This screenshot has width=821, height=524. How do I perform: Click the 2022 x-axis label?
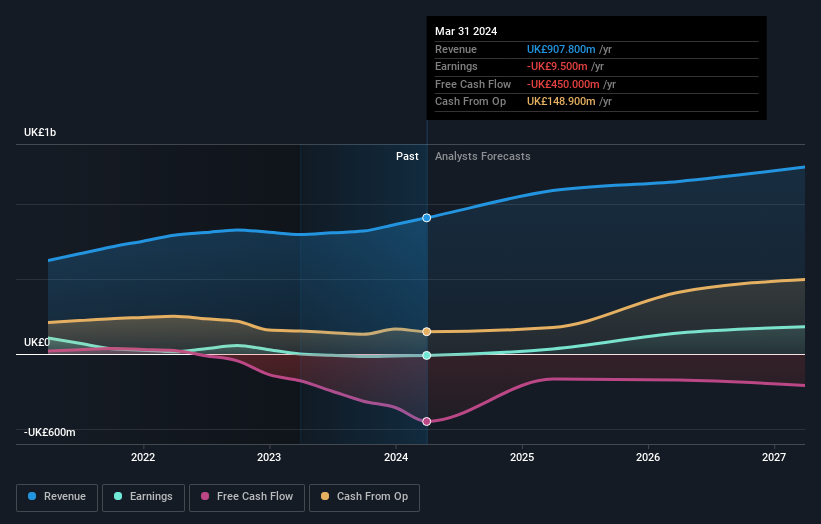[x=143, y=457]
